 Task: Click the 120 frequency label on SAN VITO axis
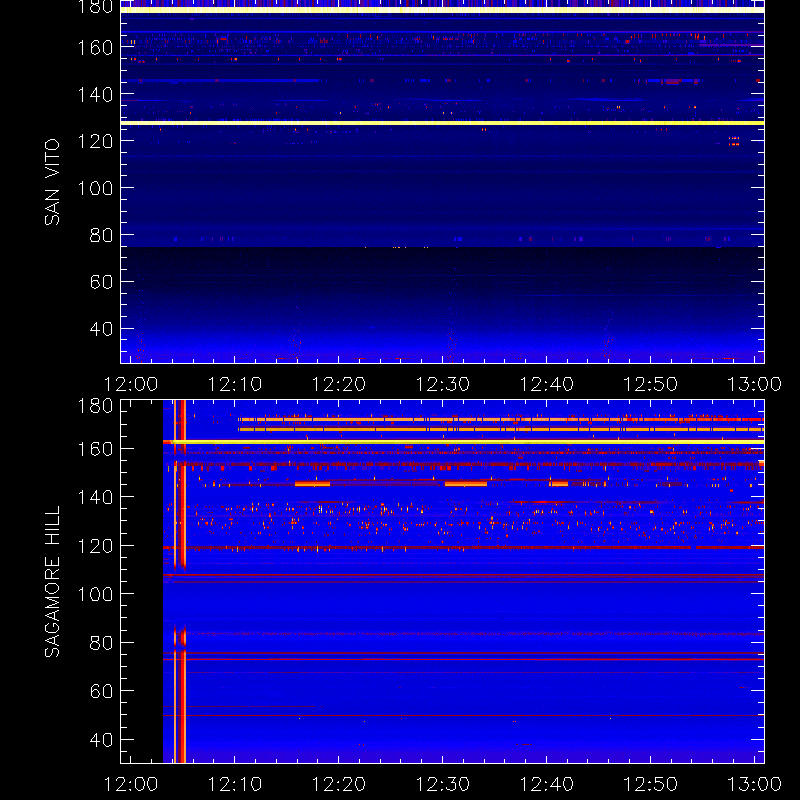point(95,141)
